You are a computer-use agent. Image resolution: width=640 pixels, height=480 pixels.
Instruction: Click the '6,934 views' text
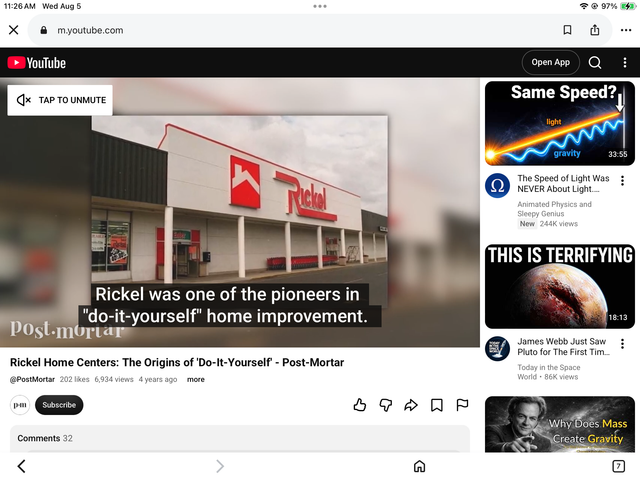point(114,379)
